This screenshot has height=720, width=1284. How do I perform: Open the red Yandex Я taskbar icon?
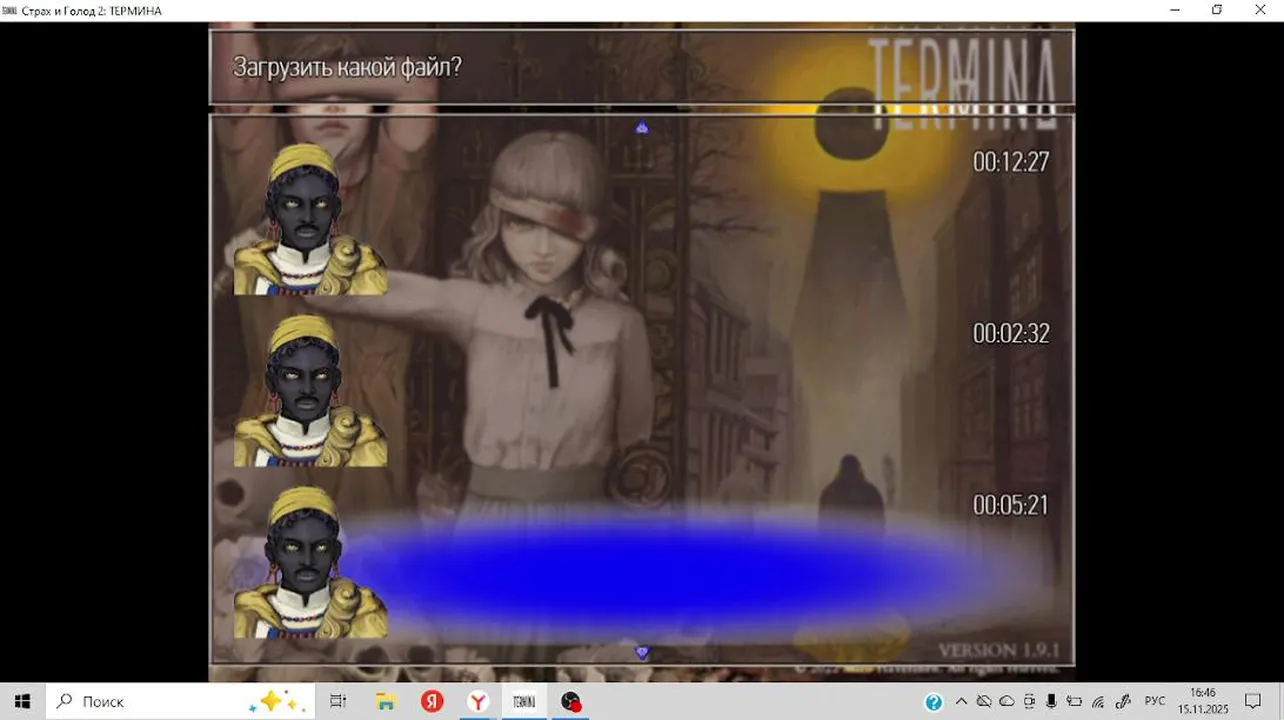432,701
